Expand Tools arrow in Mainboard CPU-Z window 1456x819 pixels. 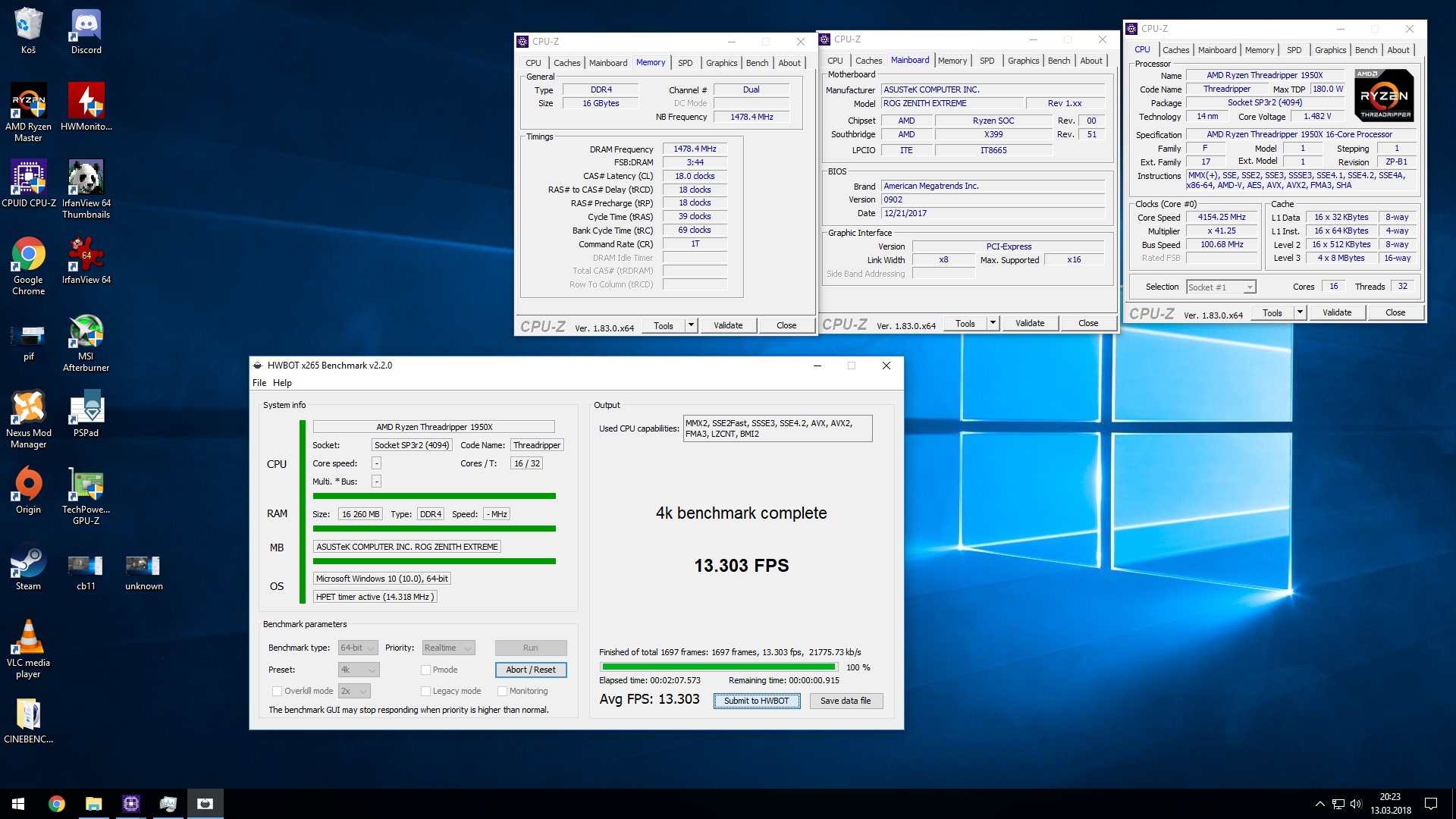[x=993, y=323]
